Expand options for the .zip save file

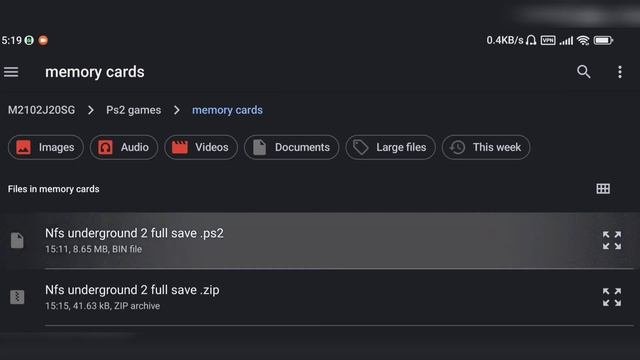click(x=612, y=297)
